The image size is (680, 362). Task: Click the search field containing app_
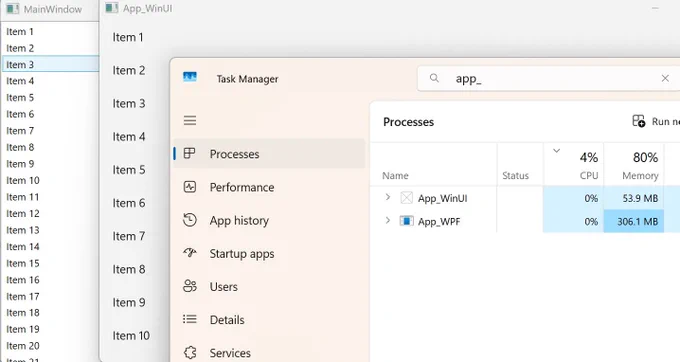[549, 78]
